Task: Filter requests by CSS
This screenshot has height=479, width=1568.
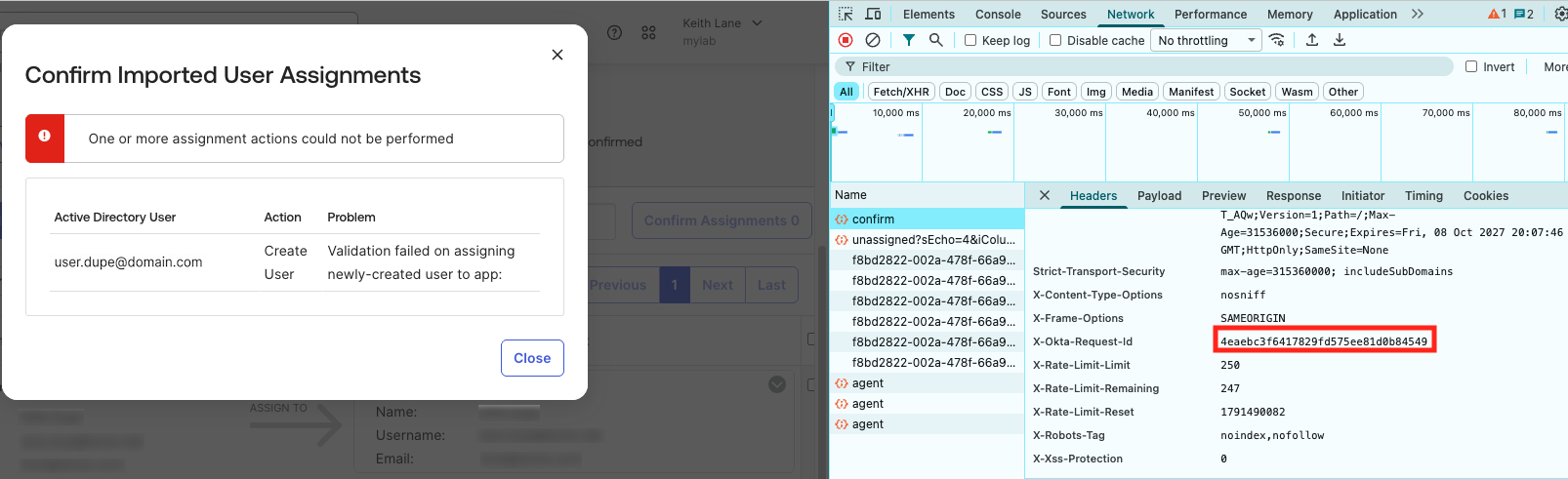Action: 992,92
